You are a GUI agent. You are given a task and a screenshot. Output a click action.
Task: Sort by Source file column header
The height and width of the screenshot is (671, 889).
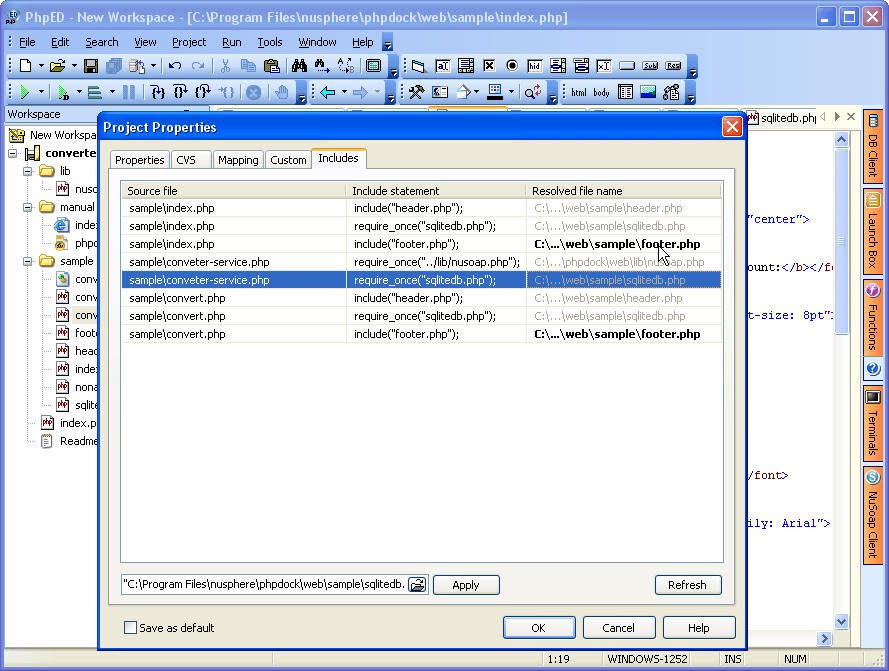(x=233, y=191)
